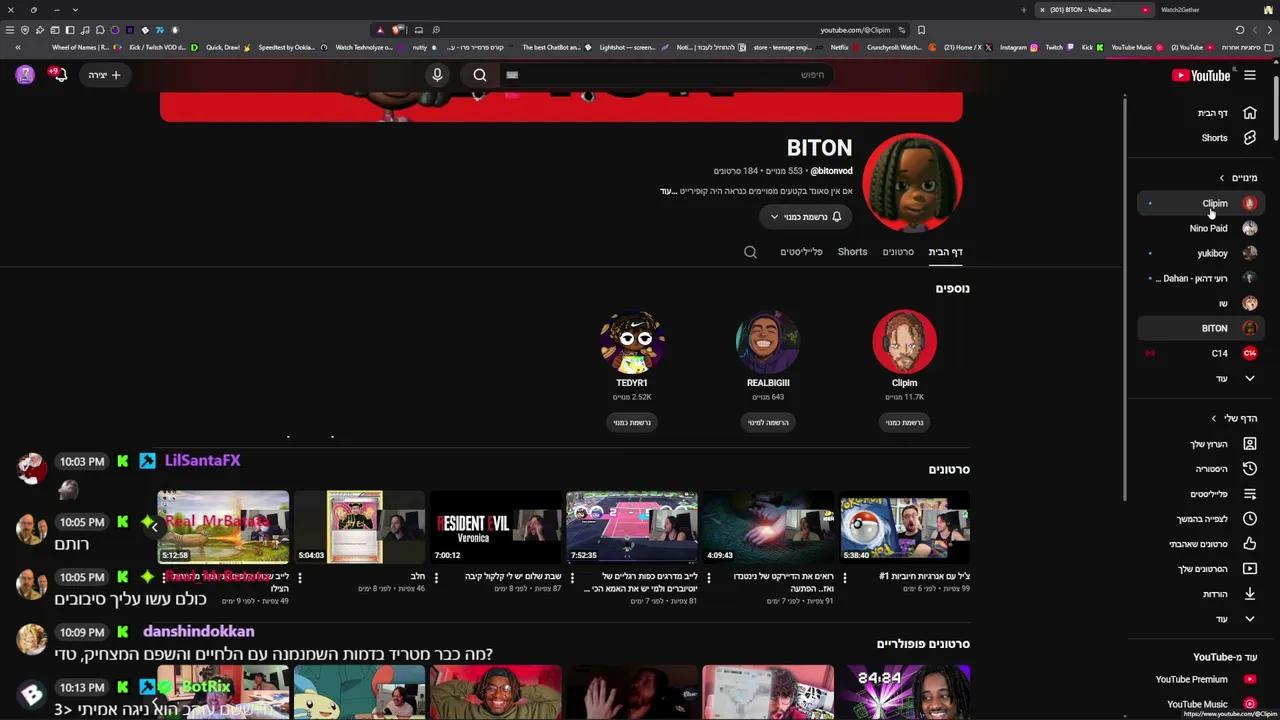The width and height of the screenshot is (1280, 720).
Task: Click the @bitonvod channel handle
Action: coord(831,171)
